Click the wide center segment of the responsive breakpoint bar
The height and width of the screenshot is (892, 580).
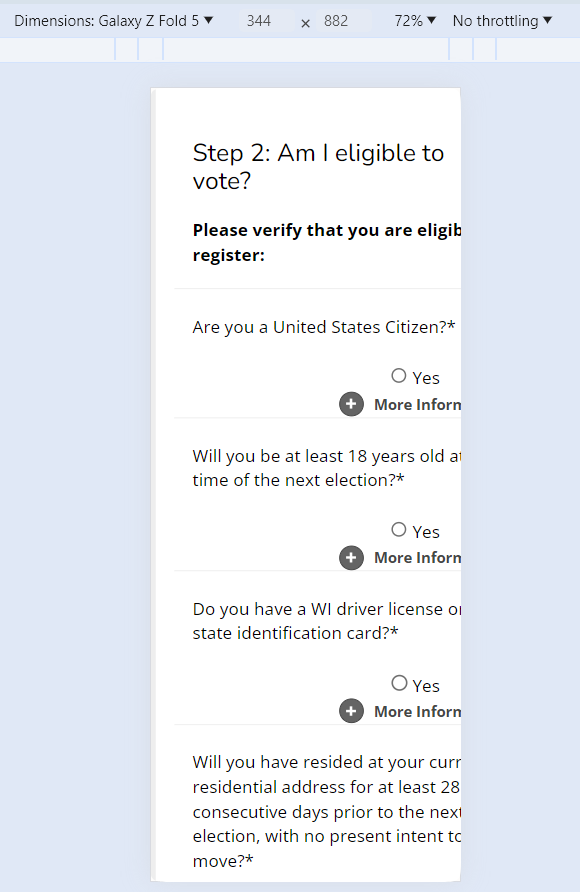point(306,49)
